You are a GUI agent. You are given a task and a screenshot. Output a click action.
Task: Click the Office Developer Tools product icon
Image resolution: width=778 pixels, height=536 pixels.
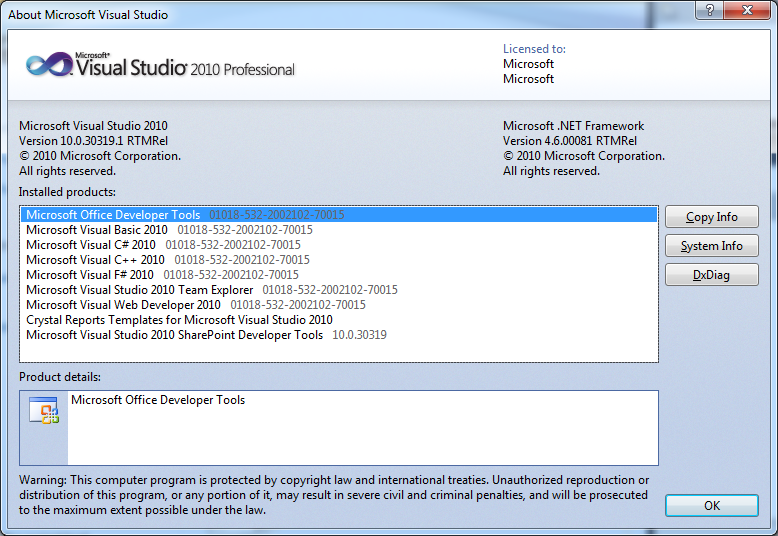[44, 411]
